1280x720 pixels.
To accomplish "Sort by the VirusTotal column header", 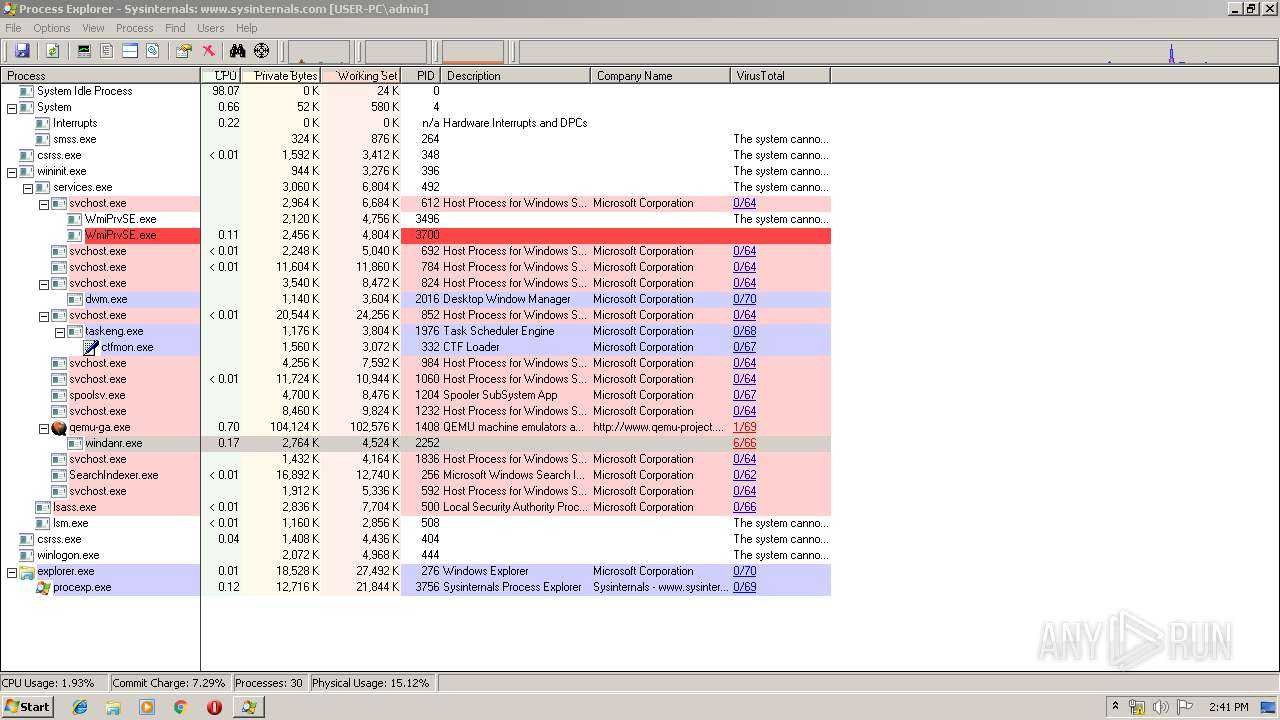I will [781, 76].
